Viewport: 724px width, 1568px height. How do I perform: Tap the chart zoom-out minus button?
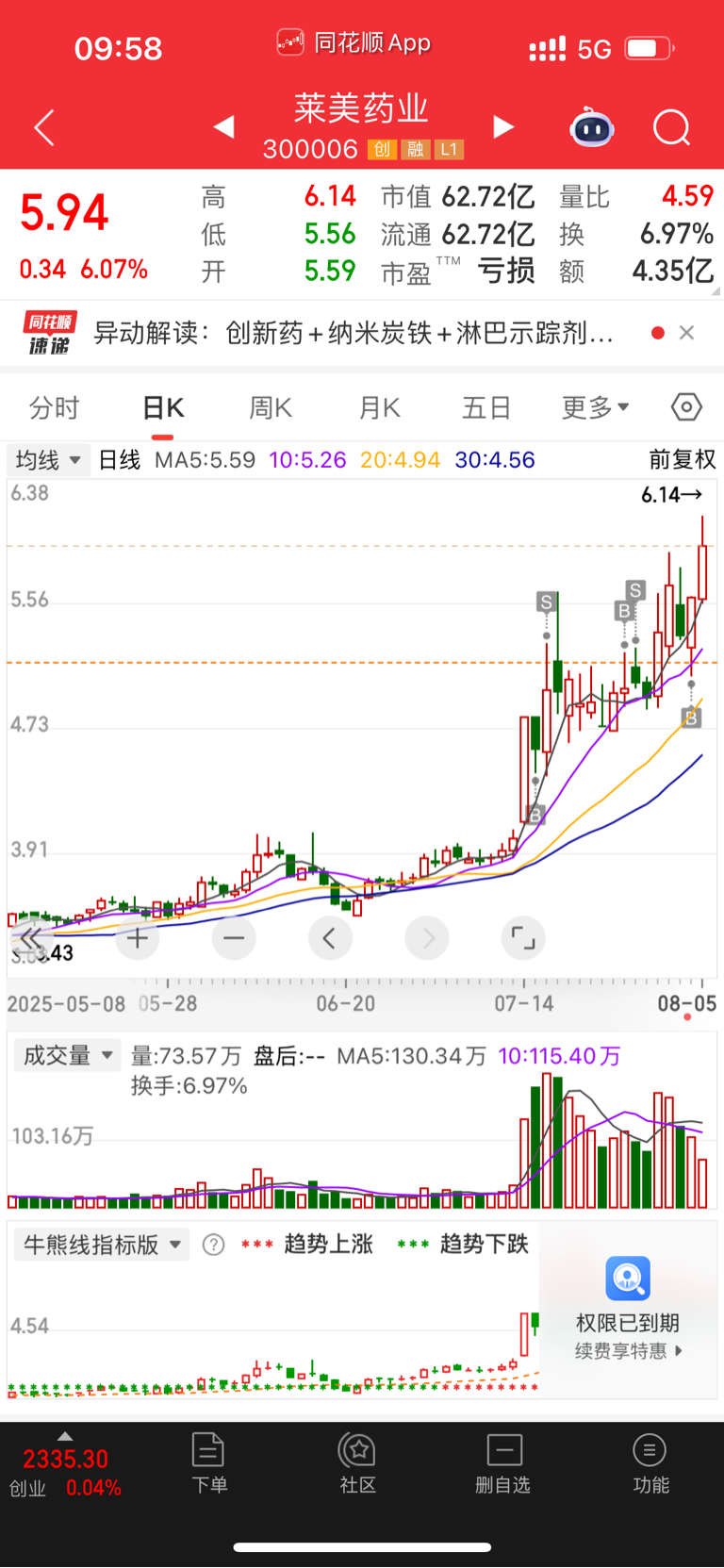point(234,938)
